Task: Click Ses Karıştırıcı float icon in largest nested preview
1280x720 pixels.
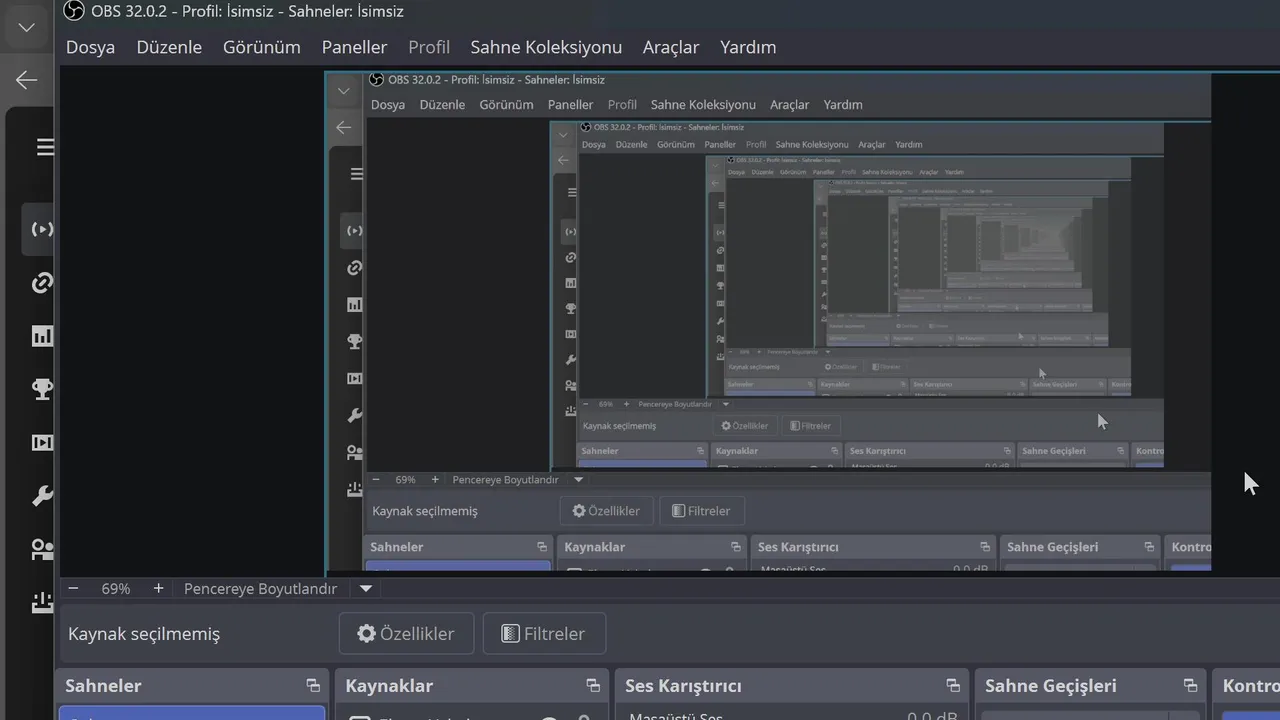Action: [985, 547]
